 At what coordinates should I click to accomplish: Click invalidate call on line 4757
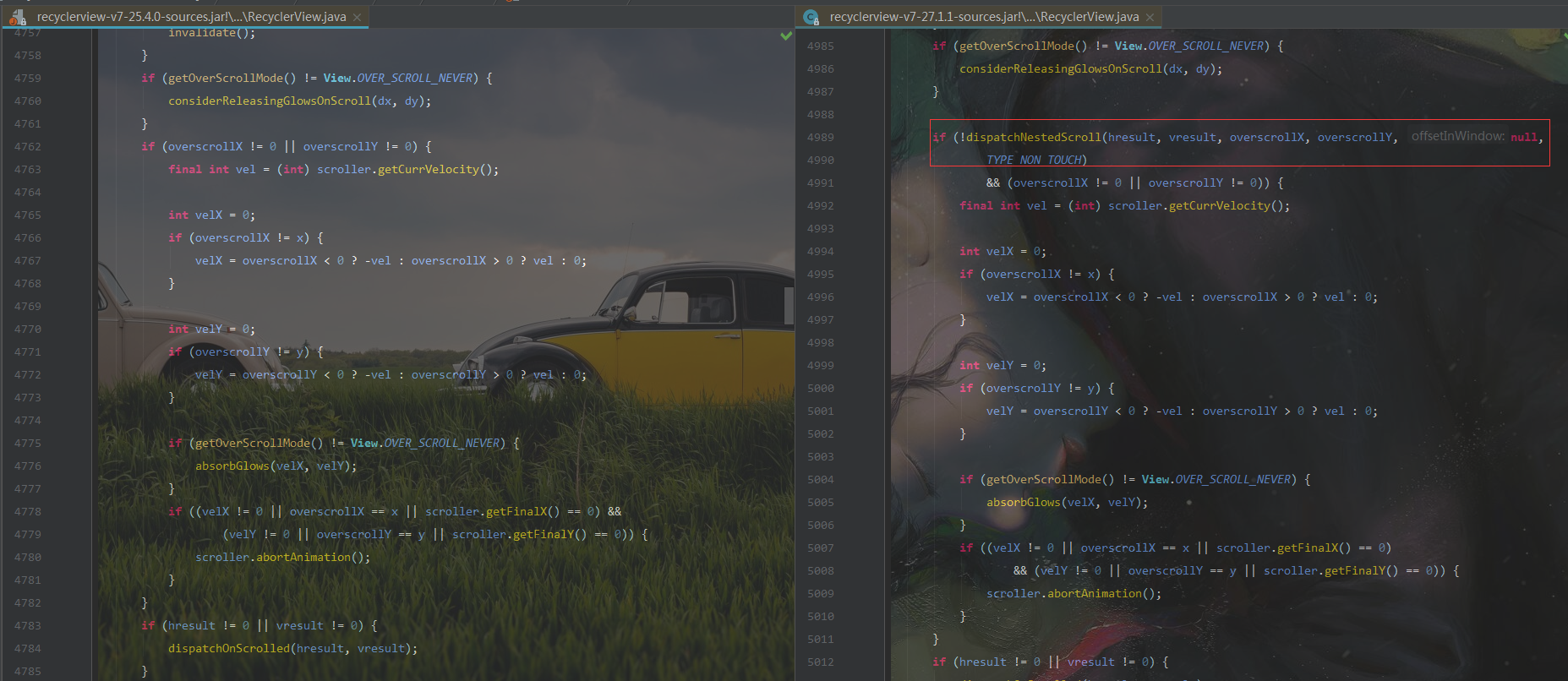[x=211, y=33]
